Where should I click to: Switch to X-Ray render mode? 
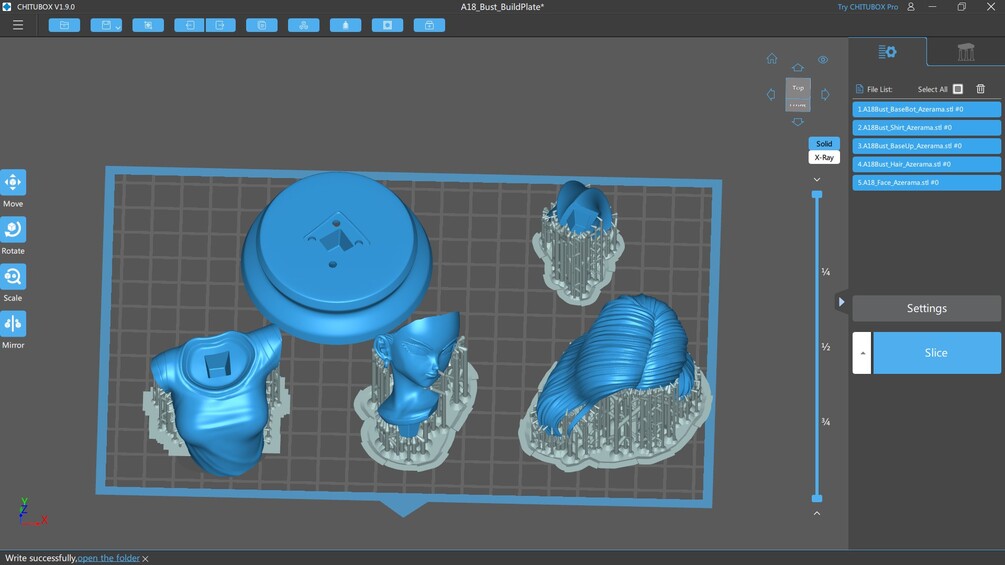point(824,158)
